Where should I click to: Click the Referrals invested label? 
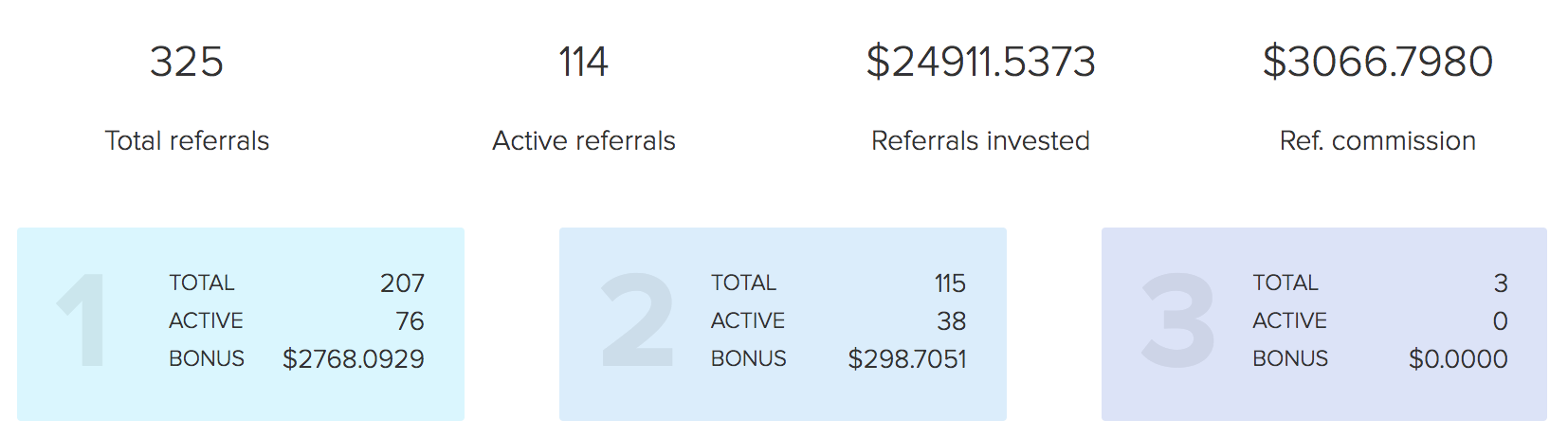click(x=980, y=141)
